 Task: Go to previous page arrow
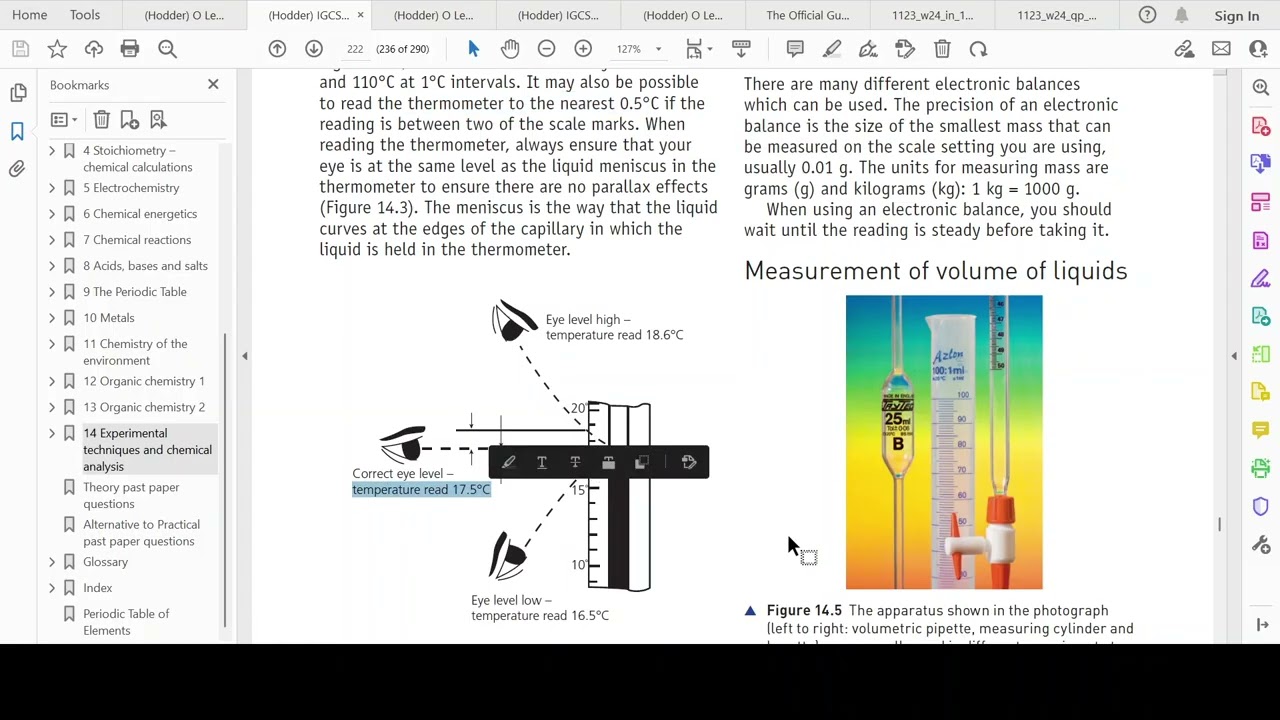coord(277,49)
